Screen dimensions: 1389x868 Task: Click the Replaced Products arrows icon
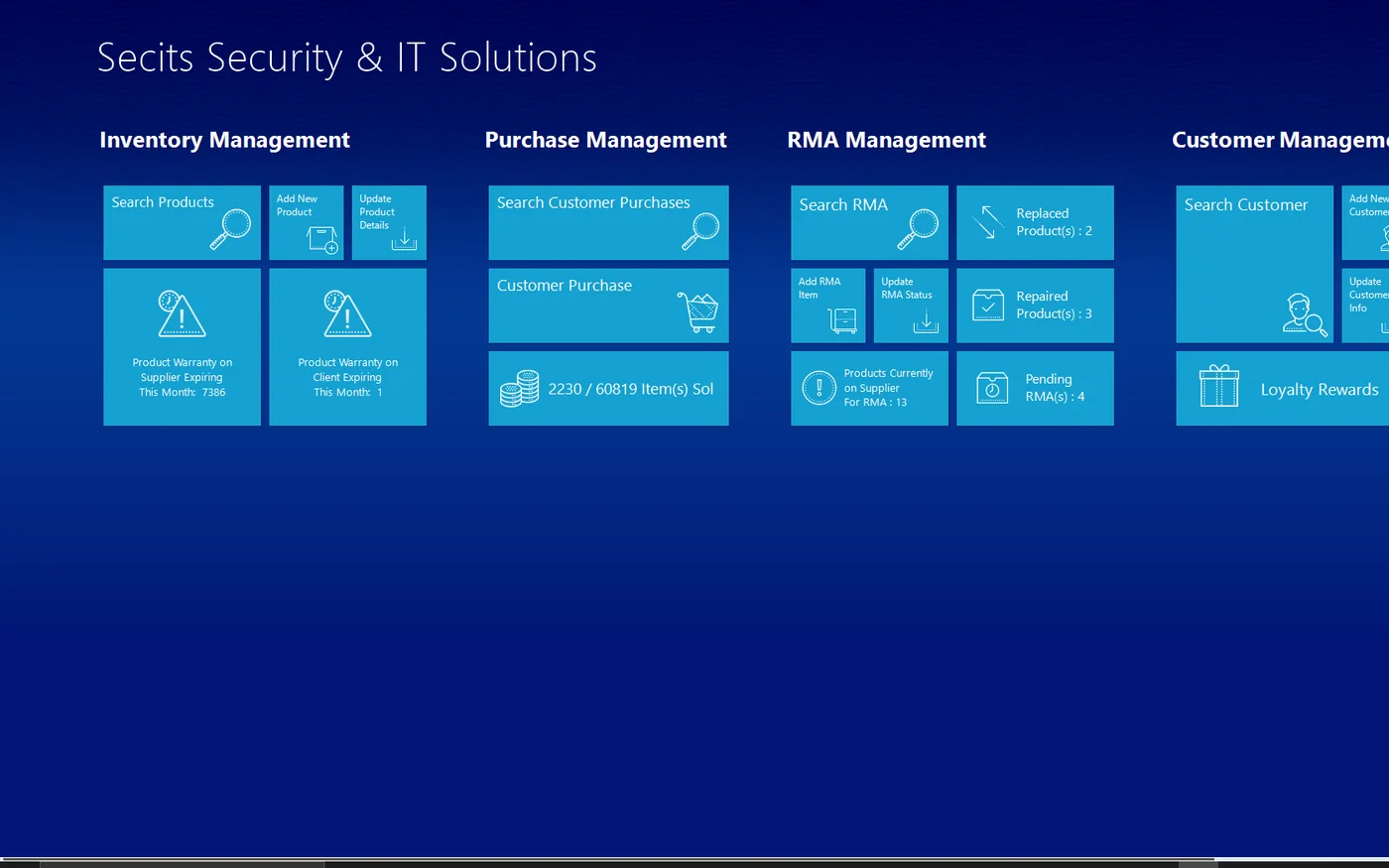(988, 222)
